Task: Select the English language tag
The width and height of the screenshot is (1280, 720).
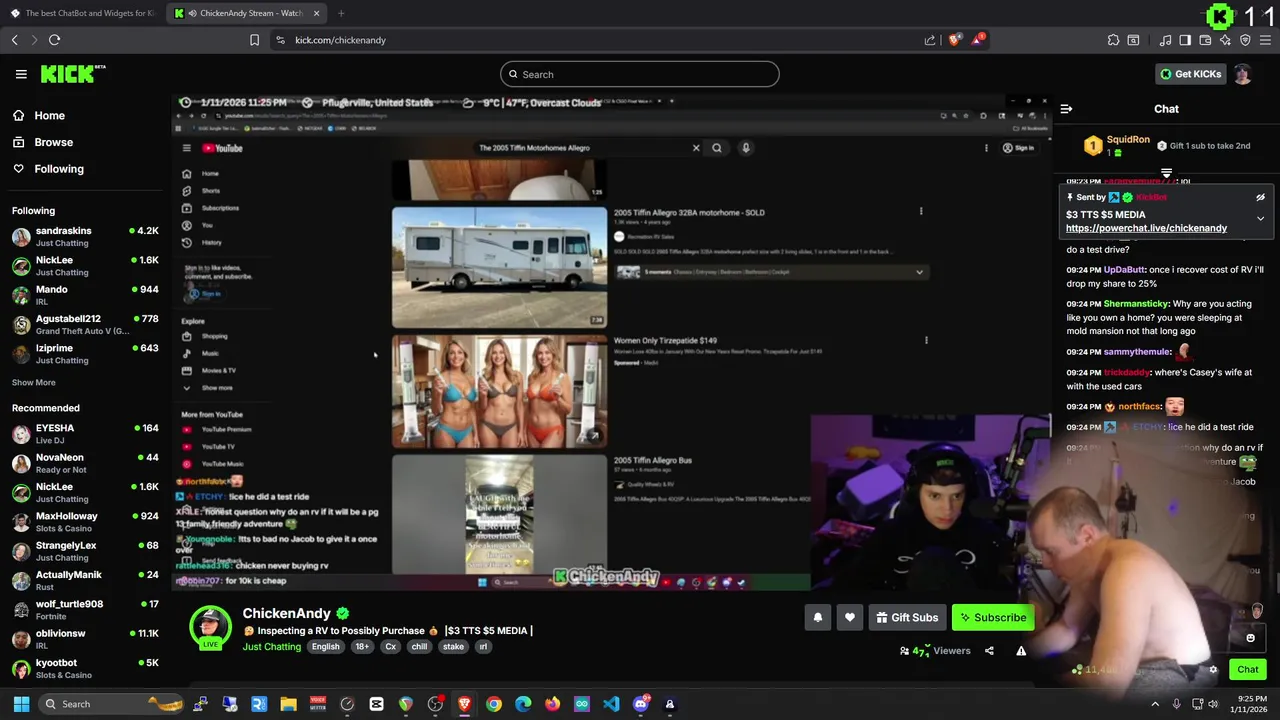Action: pos(325,647)
